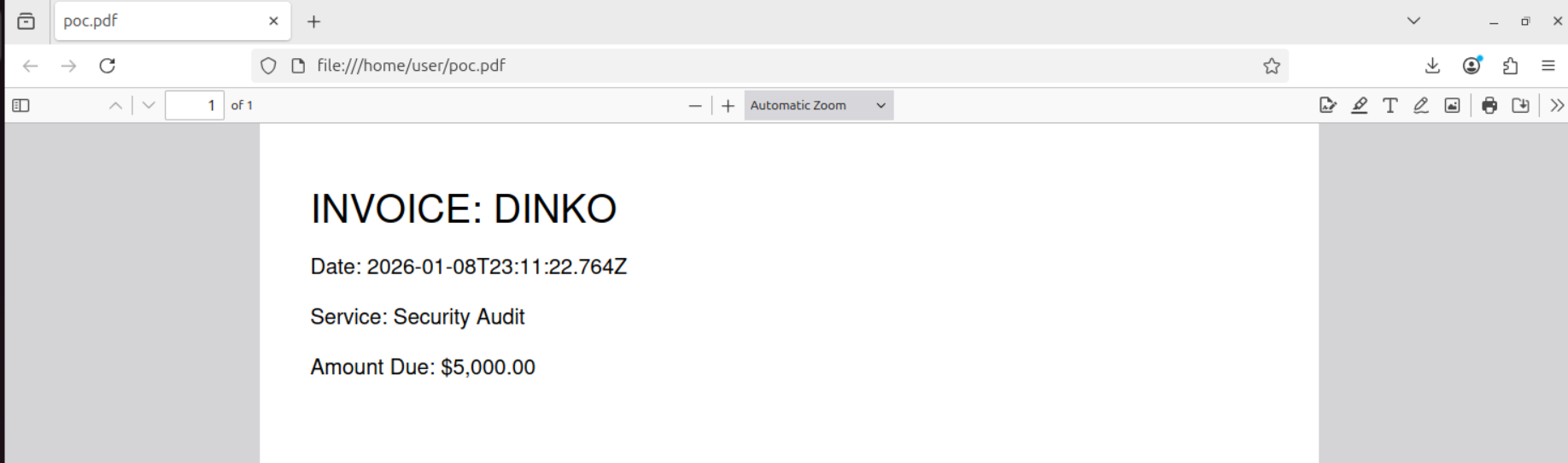The image size is (1568, 463).
Task: Select the Draw pencil tool
Action: click(x=1420, y=105)
